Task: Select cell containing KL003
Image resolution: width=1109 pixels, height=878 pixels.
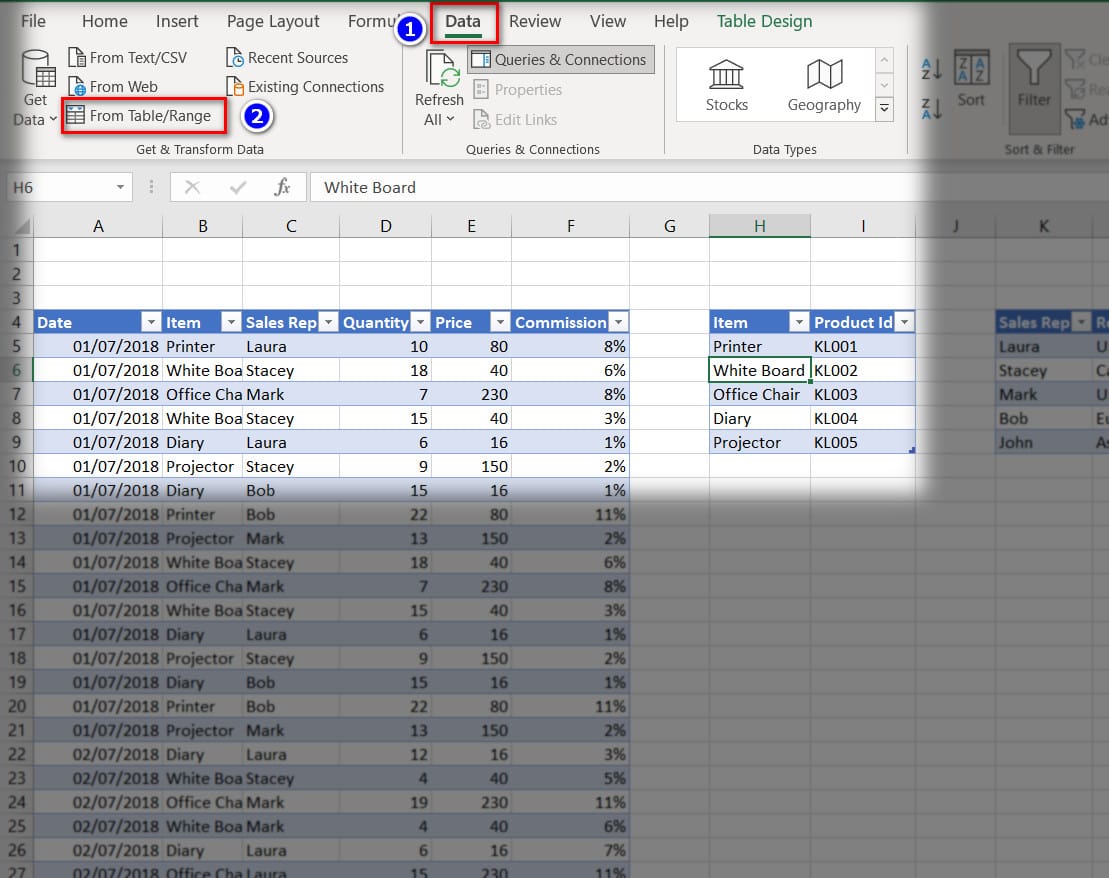Action: pyautogui.click(x=862, y=394)
